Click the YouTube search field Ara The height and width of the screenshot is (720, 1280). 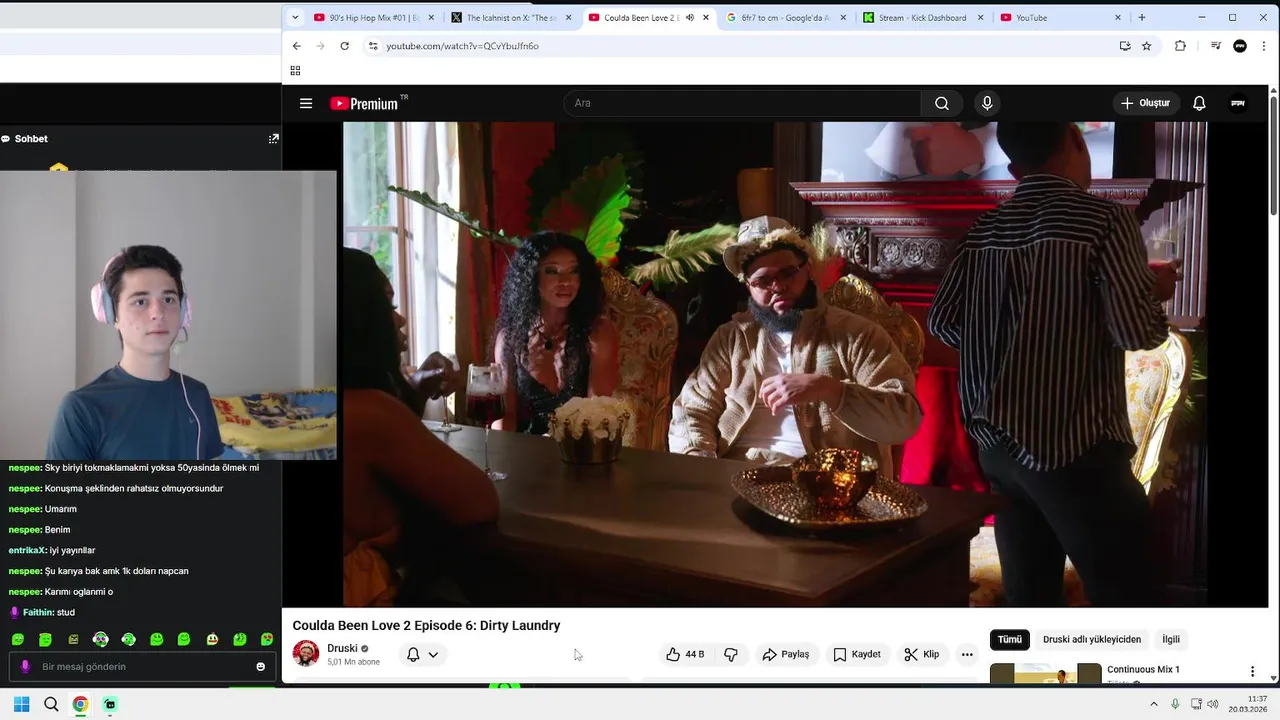pos(742,103)
